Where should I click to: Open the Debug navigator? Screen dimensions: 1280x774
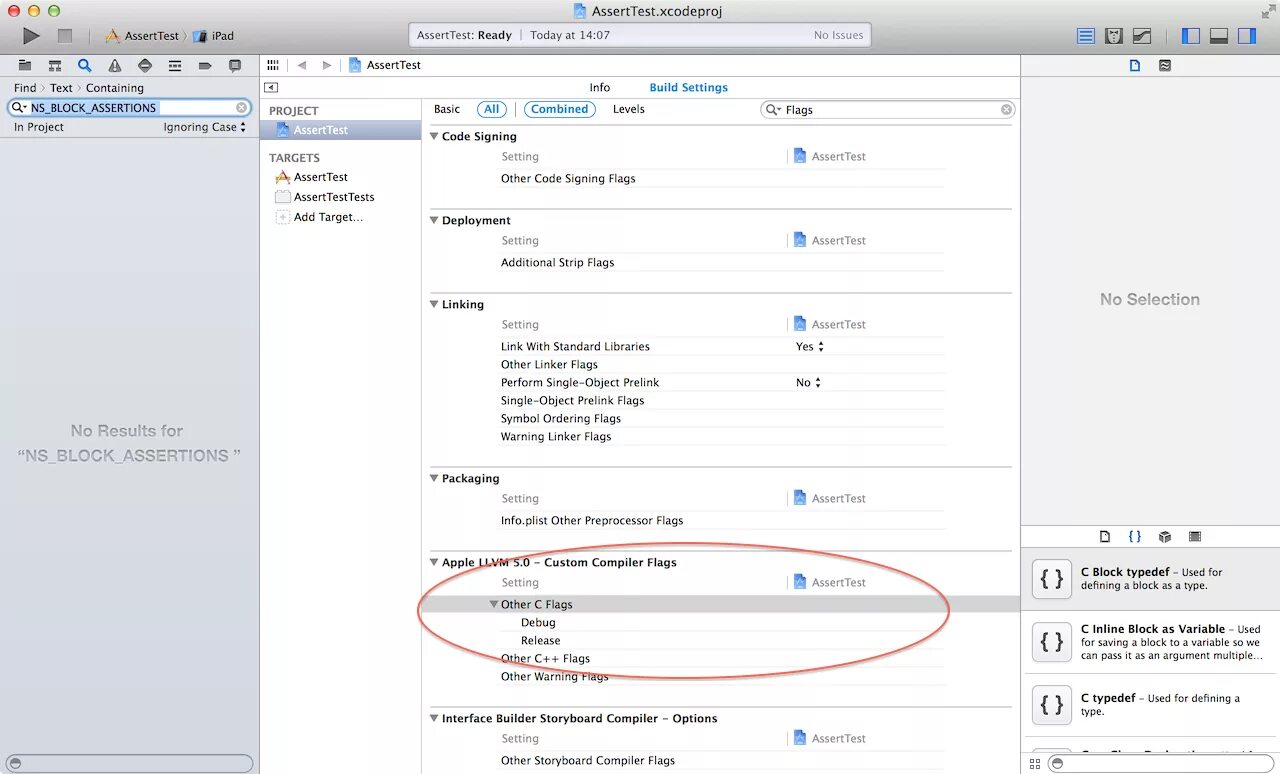coord(175,66)
